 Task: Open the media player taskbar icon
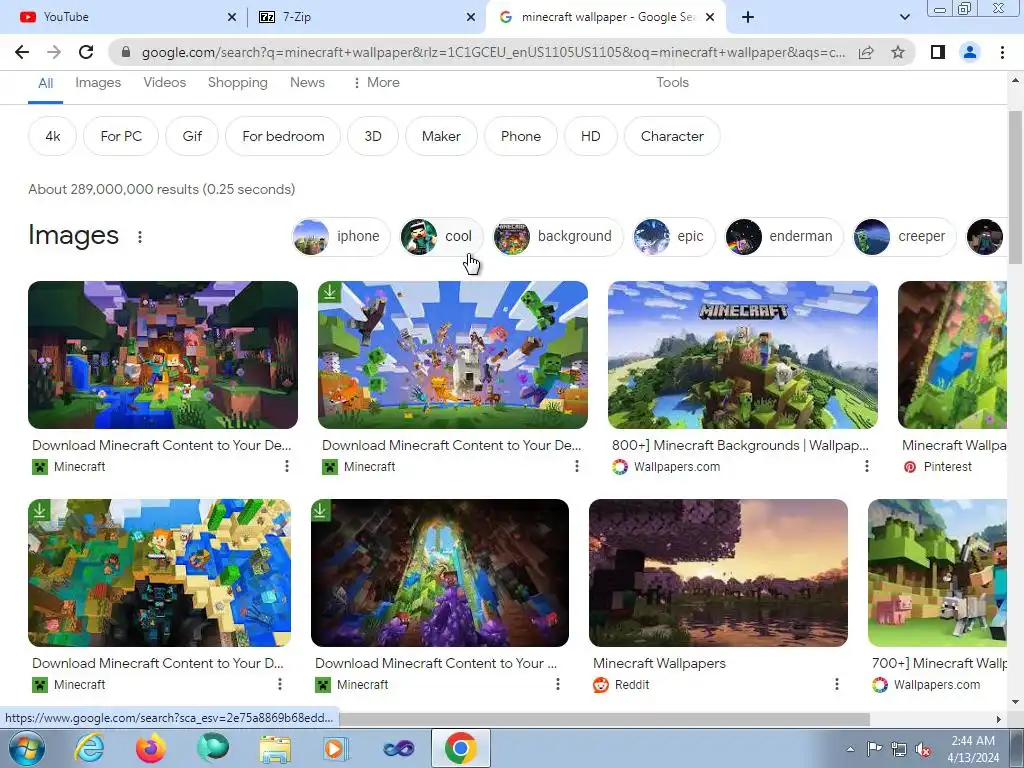point(336,748)
